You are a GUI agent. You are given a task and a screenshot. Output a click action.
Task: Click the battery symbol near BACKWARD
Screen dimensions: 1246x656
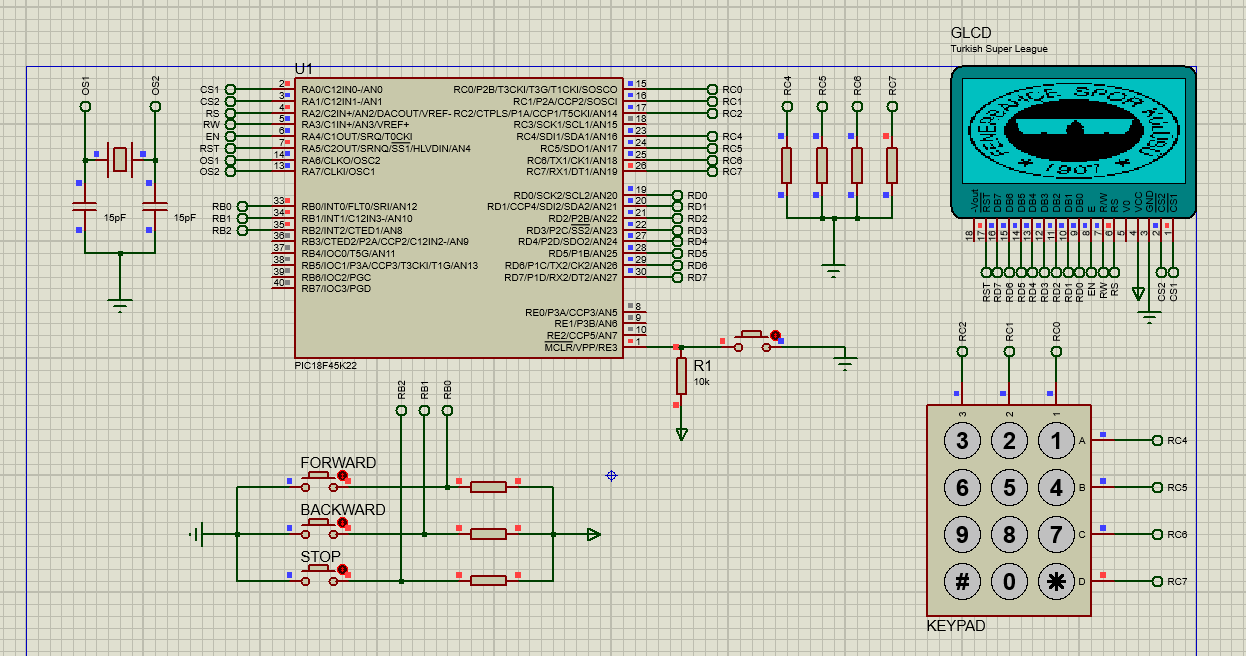coord(198,534)
